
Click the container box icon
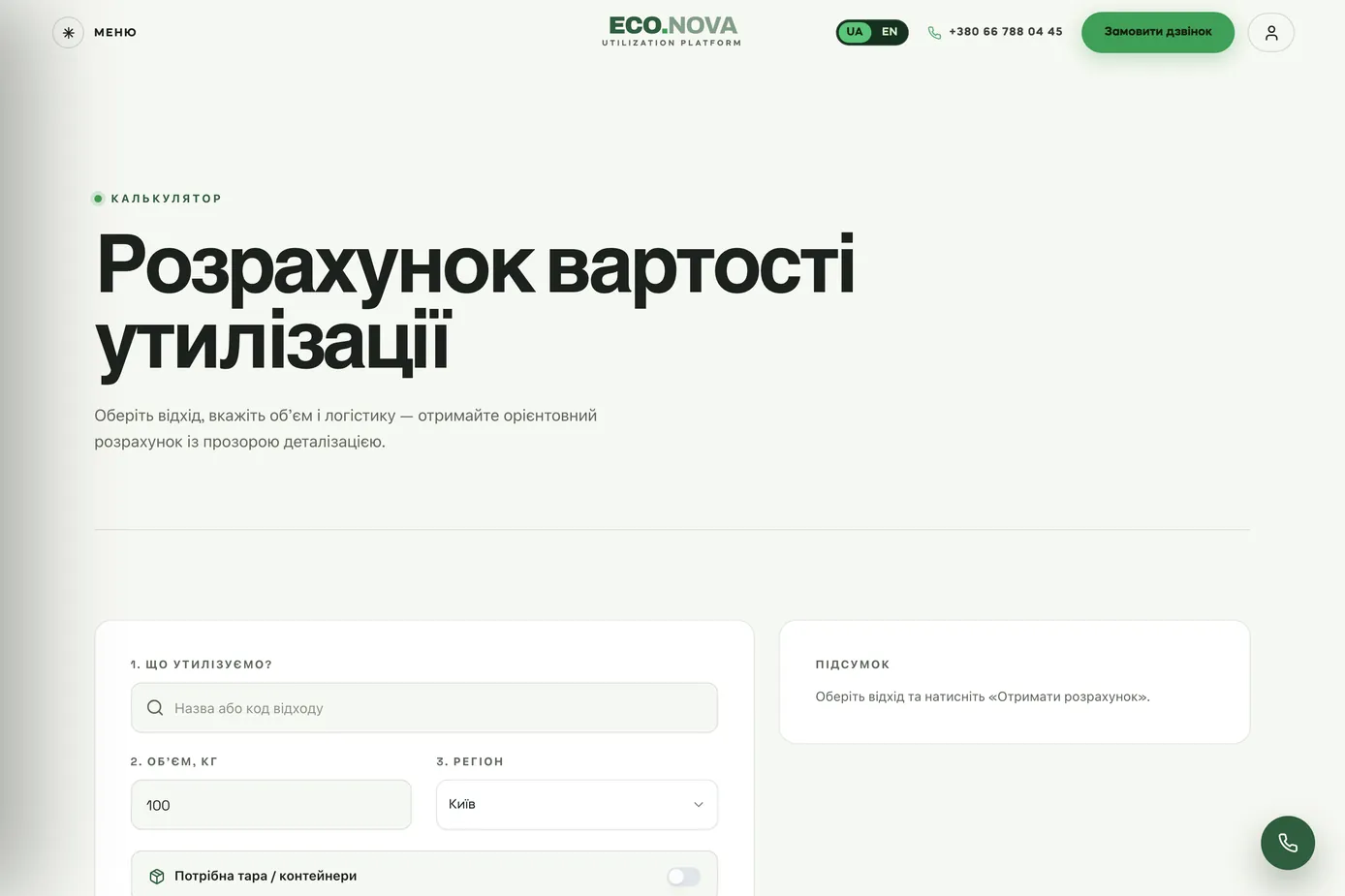point(157,877)
